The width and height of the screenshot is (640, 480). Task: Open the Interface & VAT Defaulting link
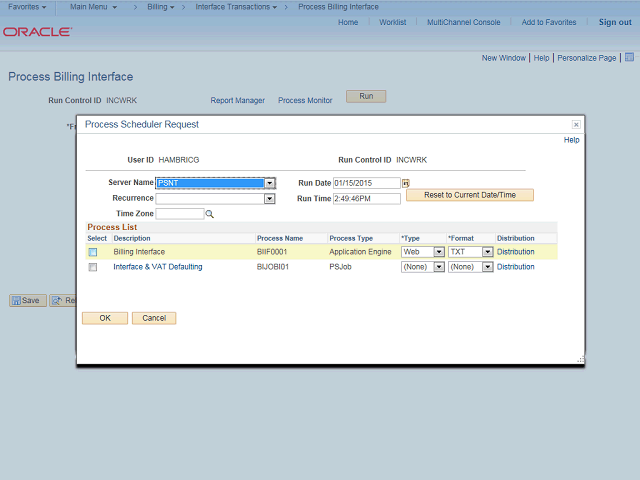[x=158, y=267]
